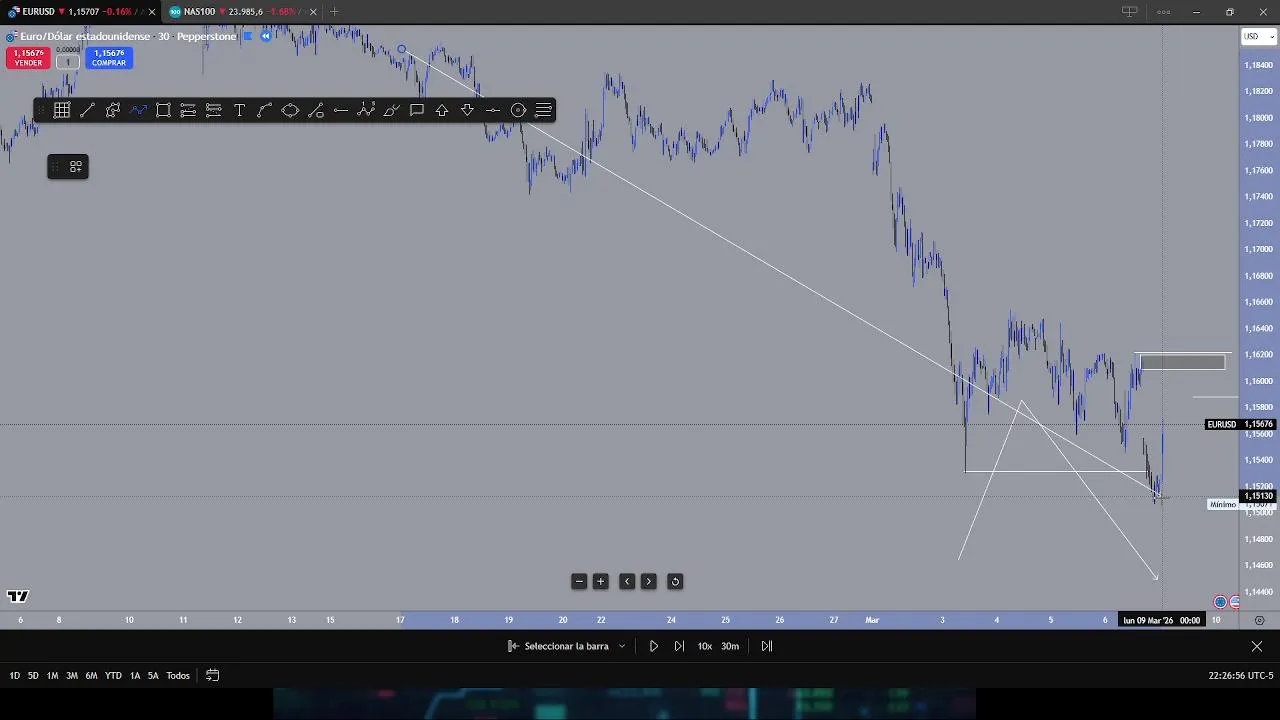
Task: Step replay forward one bar
Action: click(x=680, y=646)
